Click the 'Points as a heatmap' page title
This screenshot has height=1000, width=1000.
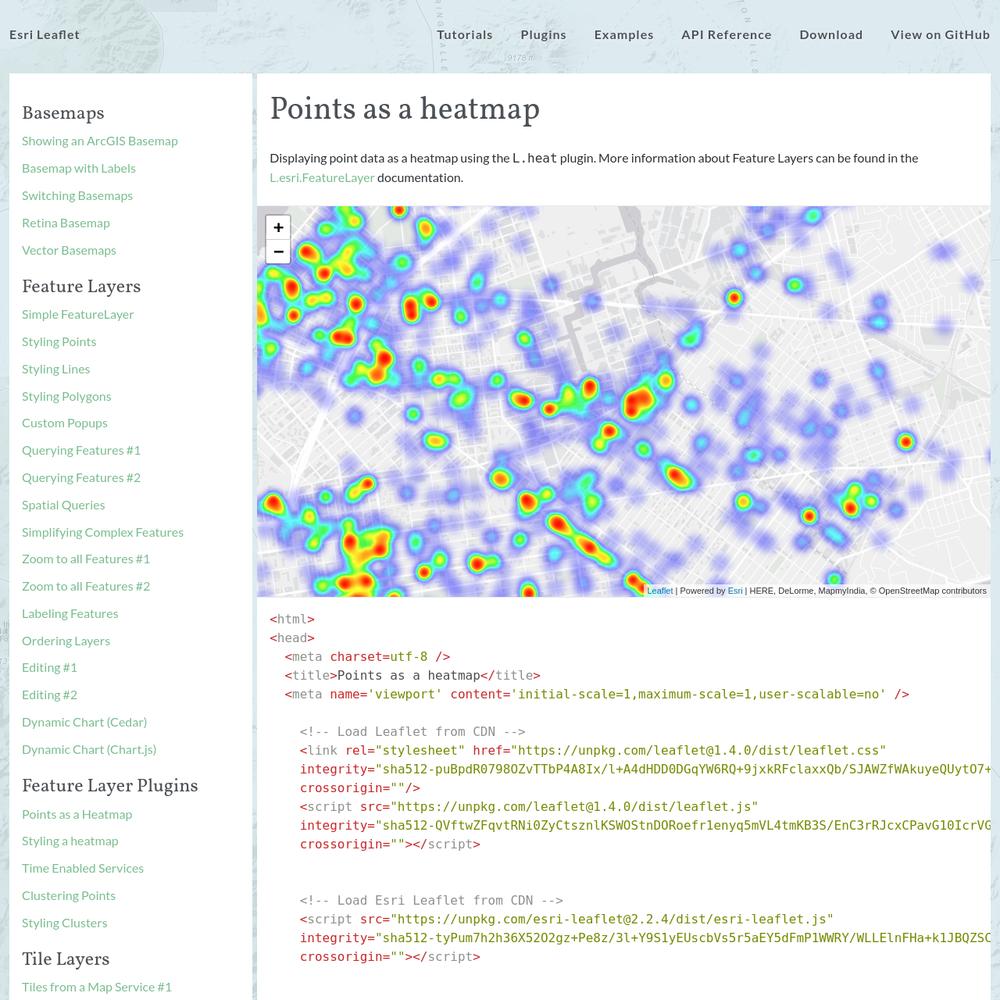[405, 109]
